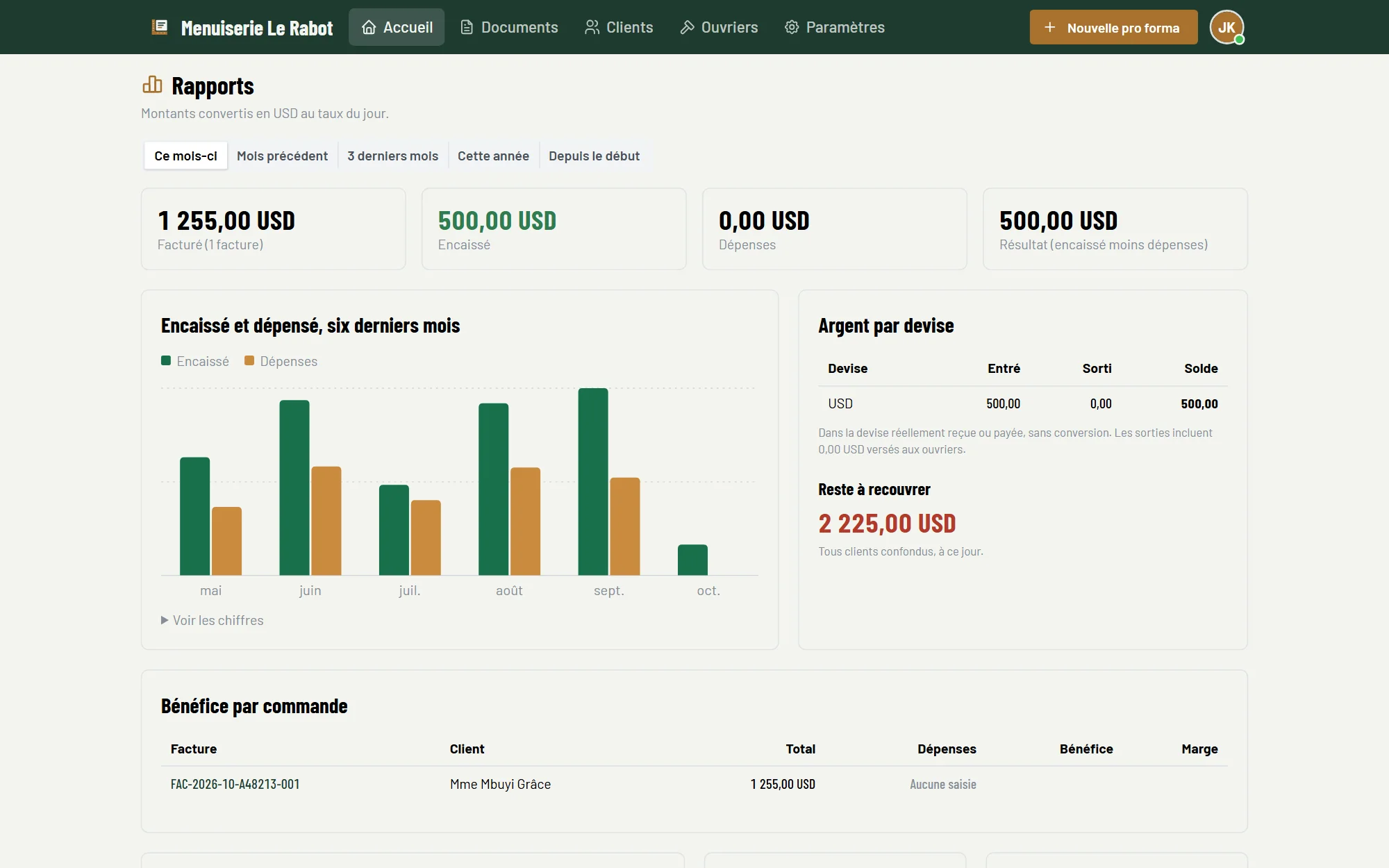Expand Voir les chiffres disclosure
Screen dimensions: 1389x868
pyautogui.click(x=213, y=620)
